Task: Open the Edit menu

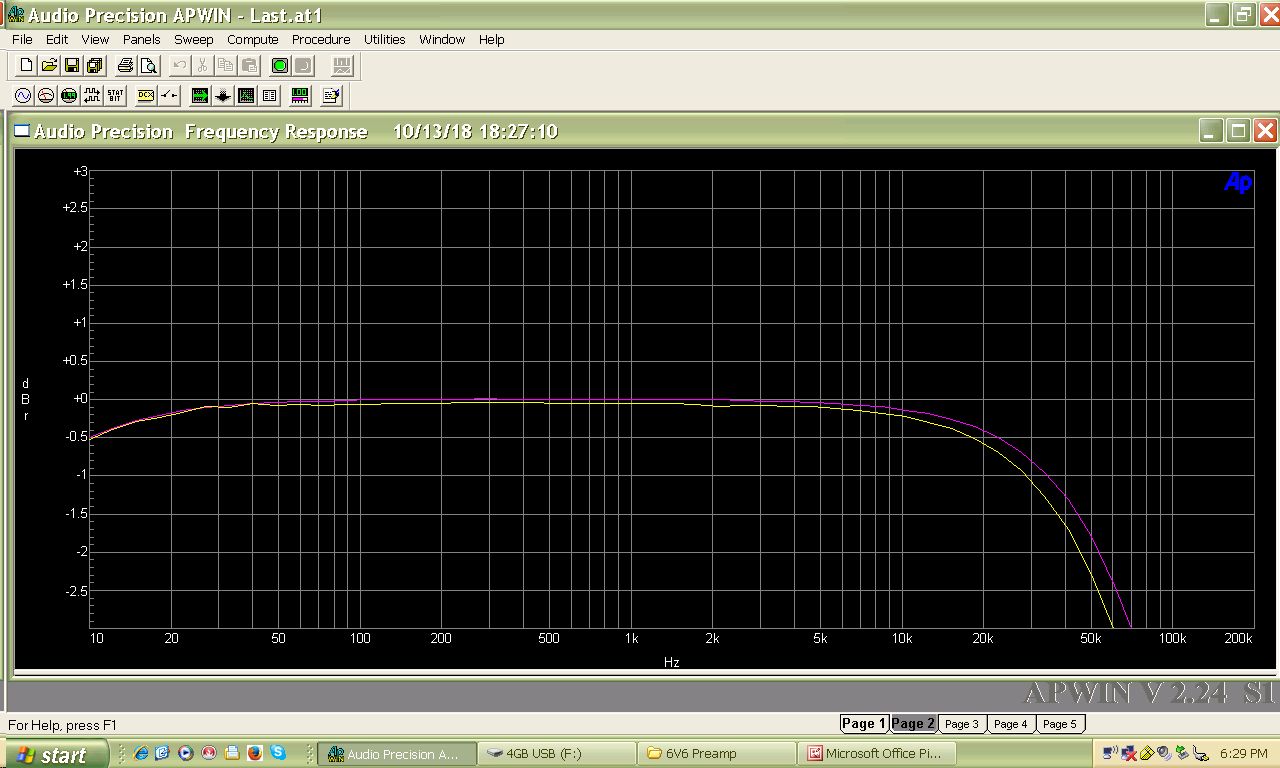Action: click(57, 40)
